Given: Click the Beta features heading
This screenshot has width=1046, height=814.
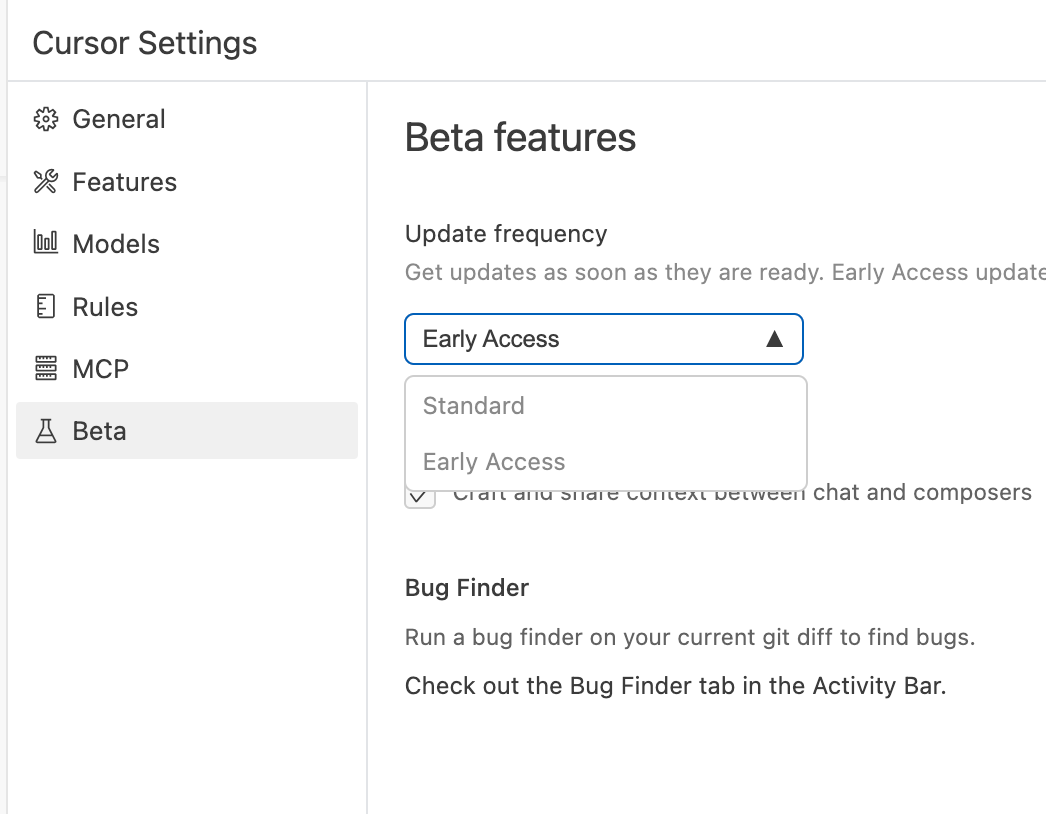Looking at the screenshot, I should click(x=520, y=137).
